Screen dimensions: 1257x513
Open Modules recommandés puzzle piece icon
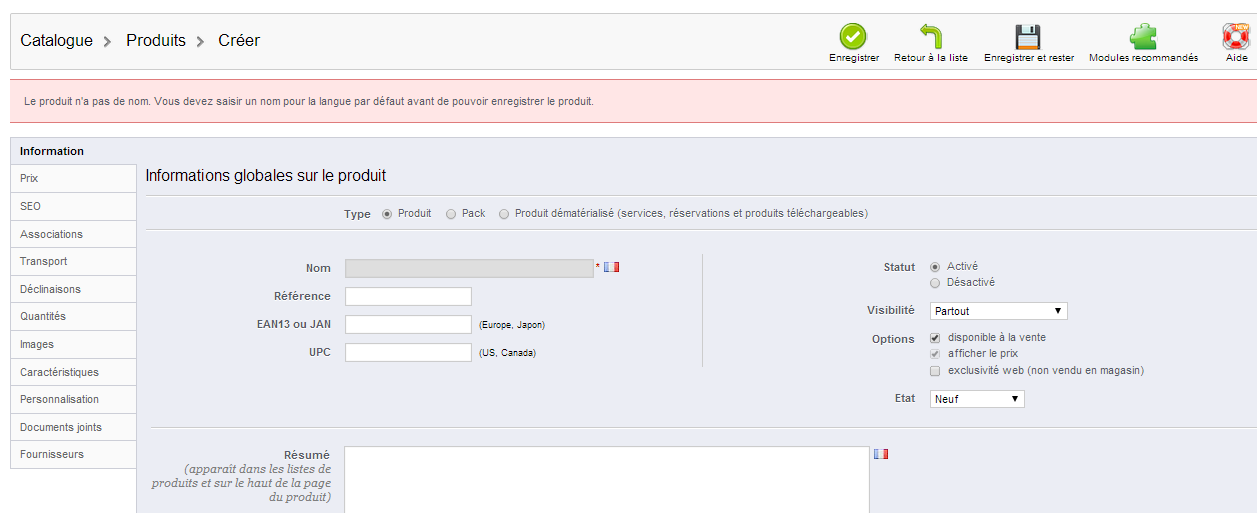point(1143,37)
